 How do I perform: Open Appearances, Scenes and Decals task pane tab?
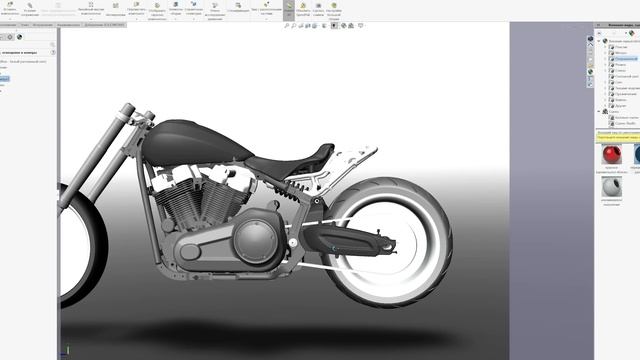click(590, 72)
